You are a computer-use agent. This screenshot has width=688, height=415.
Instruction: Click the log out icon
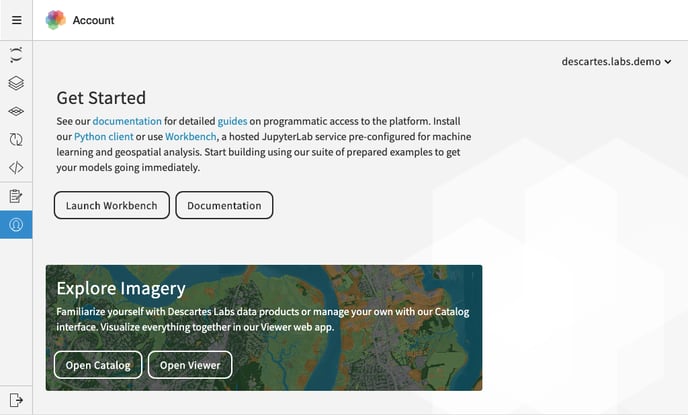tap(16, 400)
